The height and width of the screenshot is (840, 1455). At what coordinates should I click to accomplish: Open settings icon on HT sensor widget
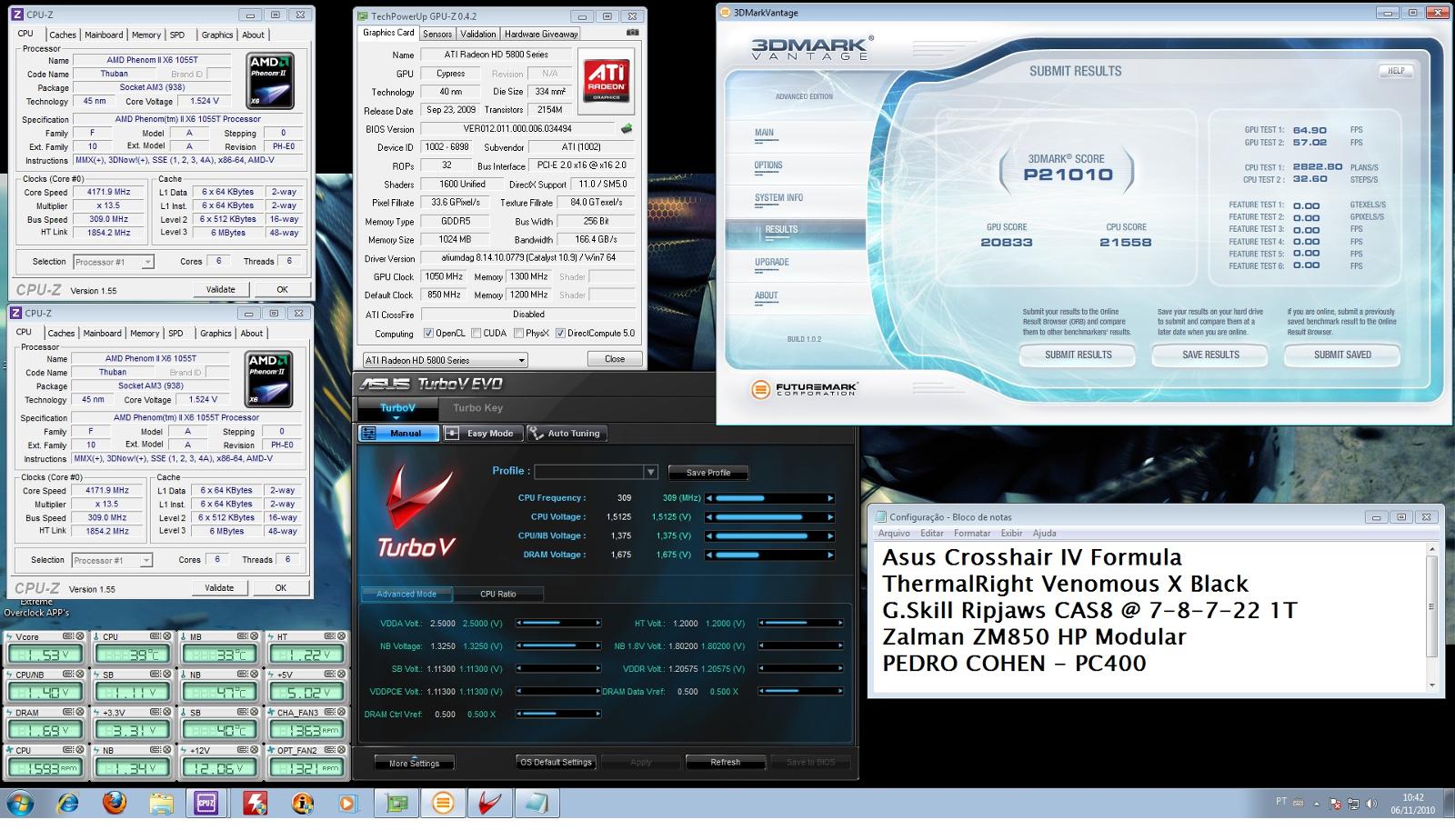[329, 636]
